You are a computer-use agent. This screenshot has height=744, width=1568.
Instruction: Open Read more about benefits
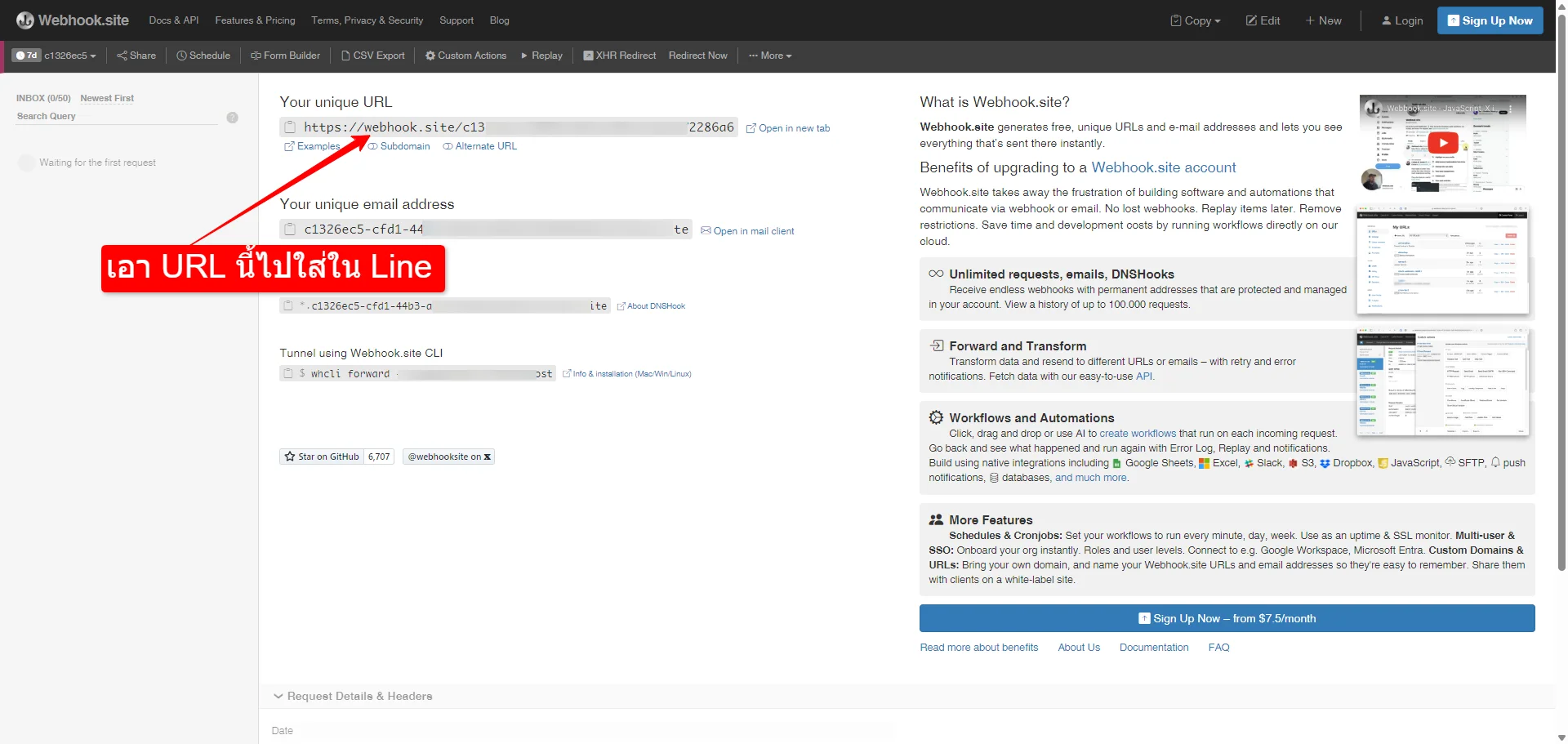click(979, 648)
